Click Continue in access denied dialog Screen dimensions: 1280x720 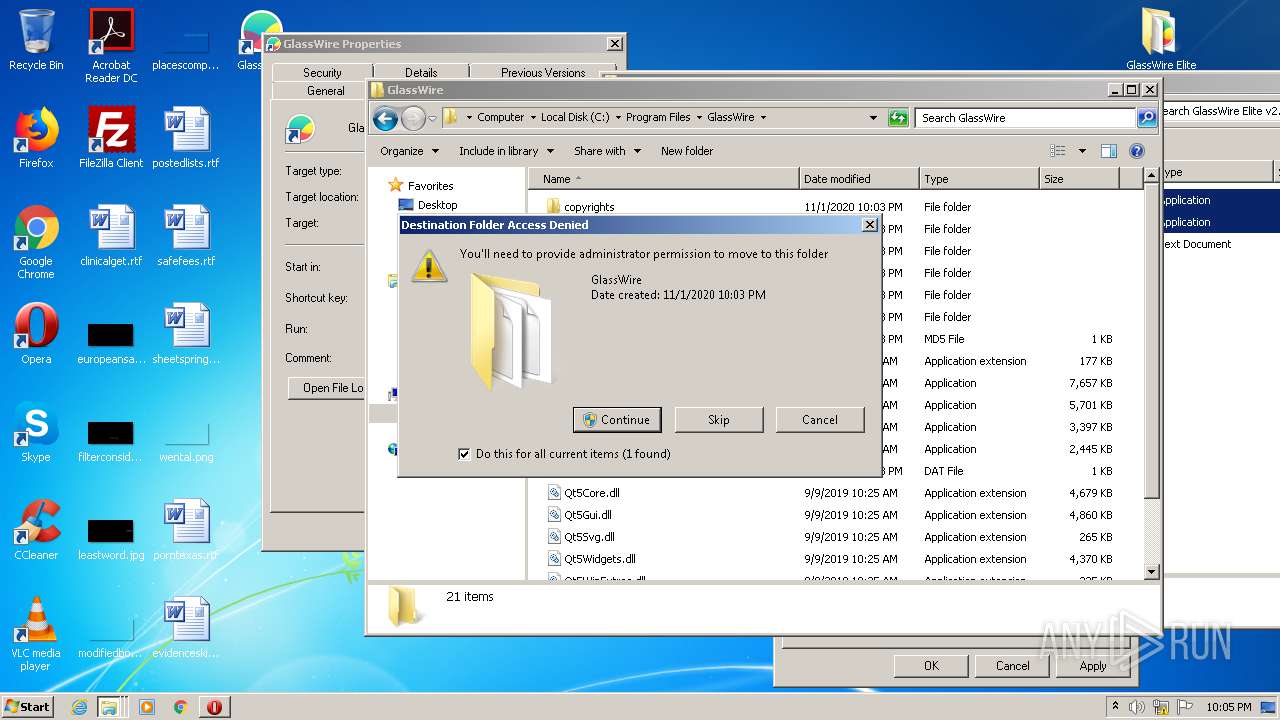coord(617,420)
